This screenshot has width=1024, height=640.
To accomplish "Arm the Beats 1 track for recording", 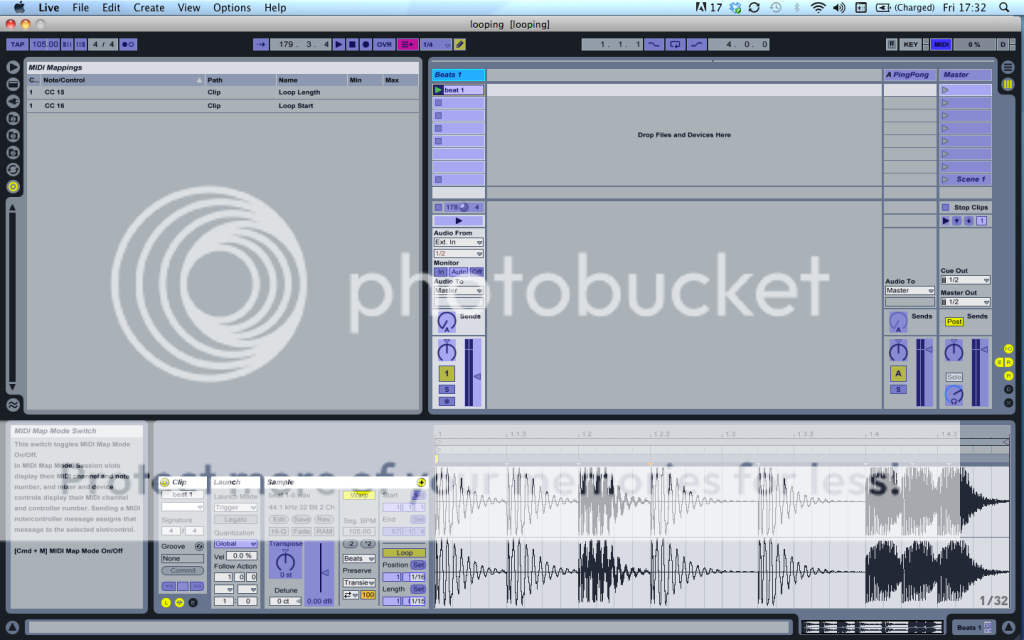I will click(x=447, y=402).
